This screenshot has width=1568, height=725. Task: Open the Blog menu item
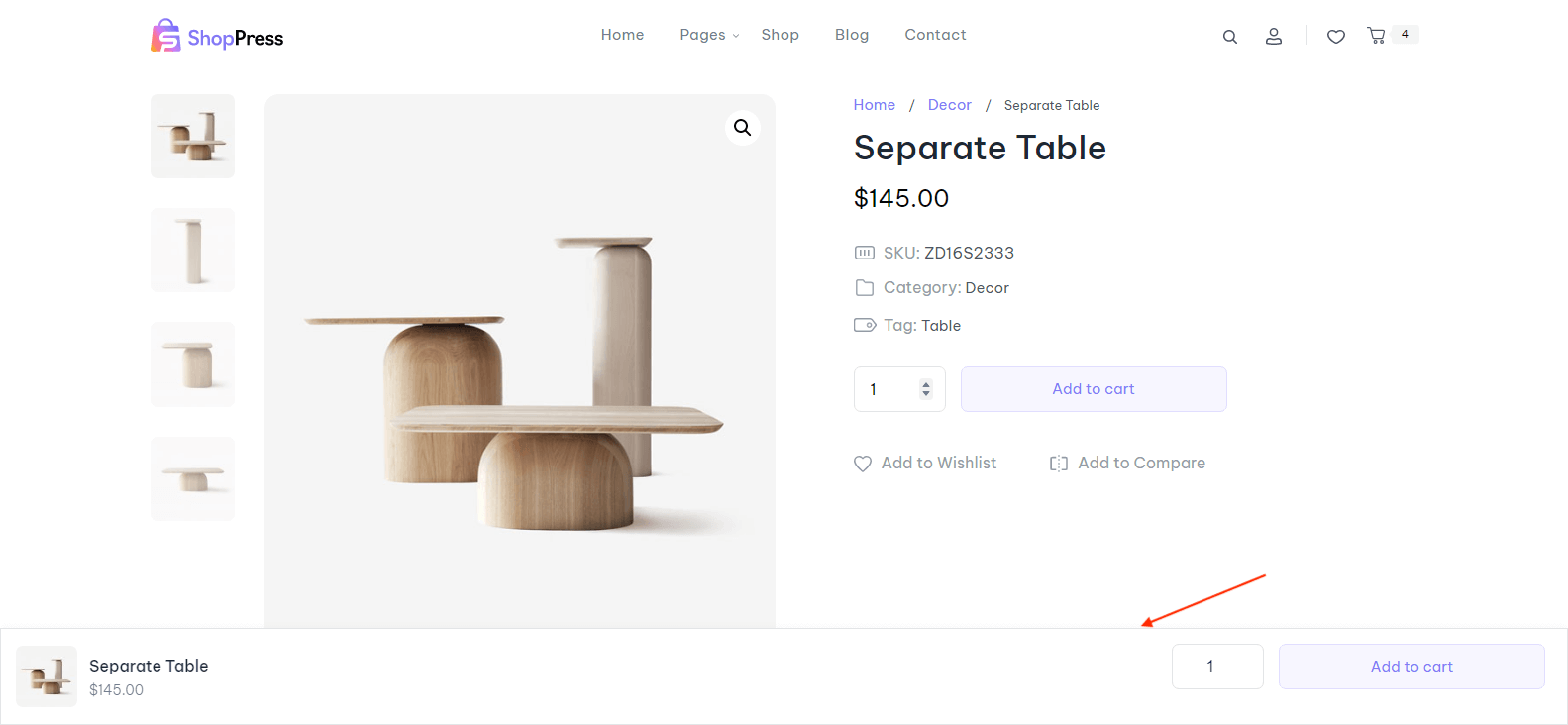[852, 35]
